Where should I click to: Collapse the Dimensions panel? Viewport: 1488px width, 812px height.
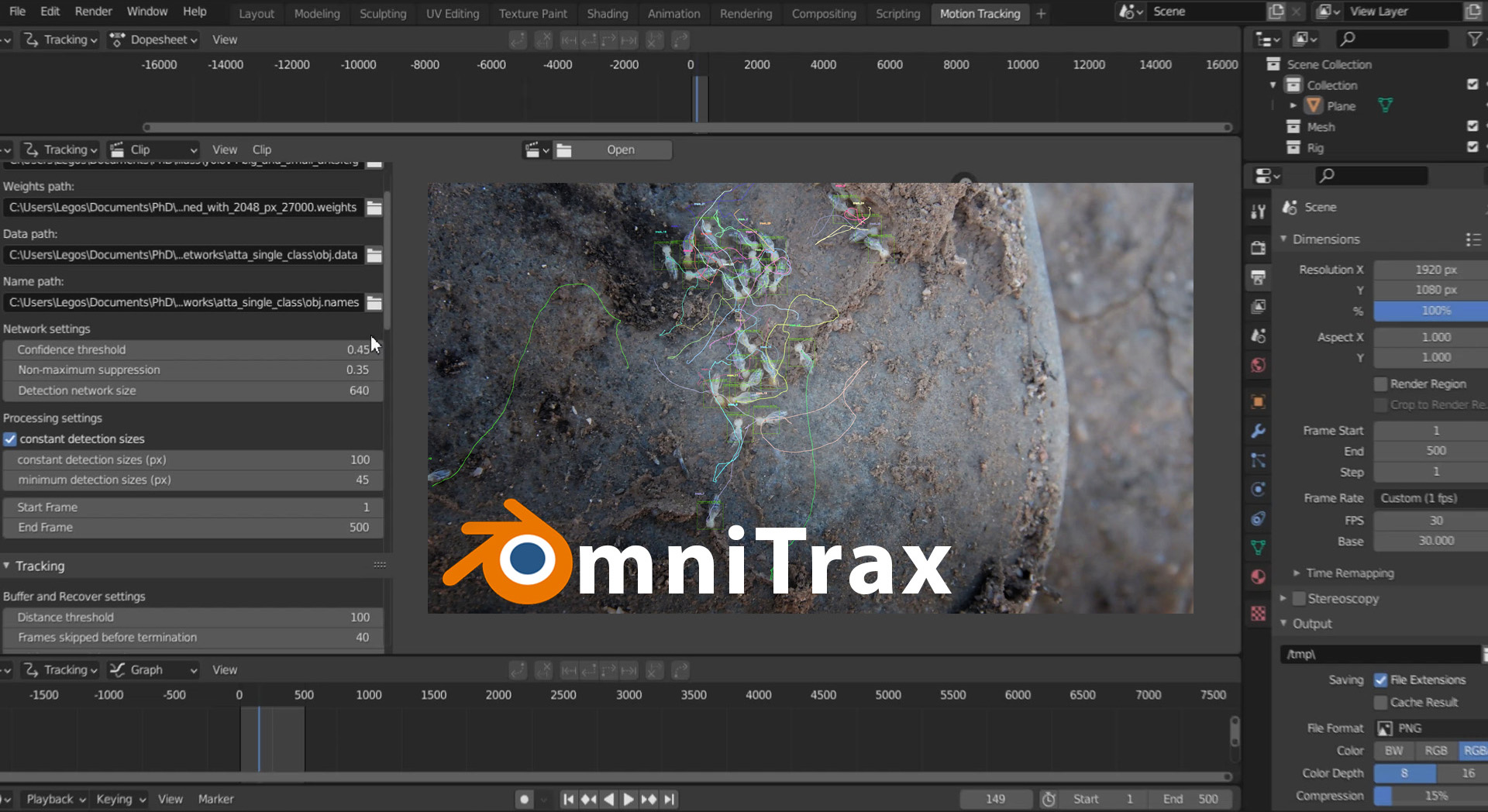pyautogui.click(x=1283, y=239)
